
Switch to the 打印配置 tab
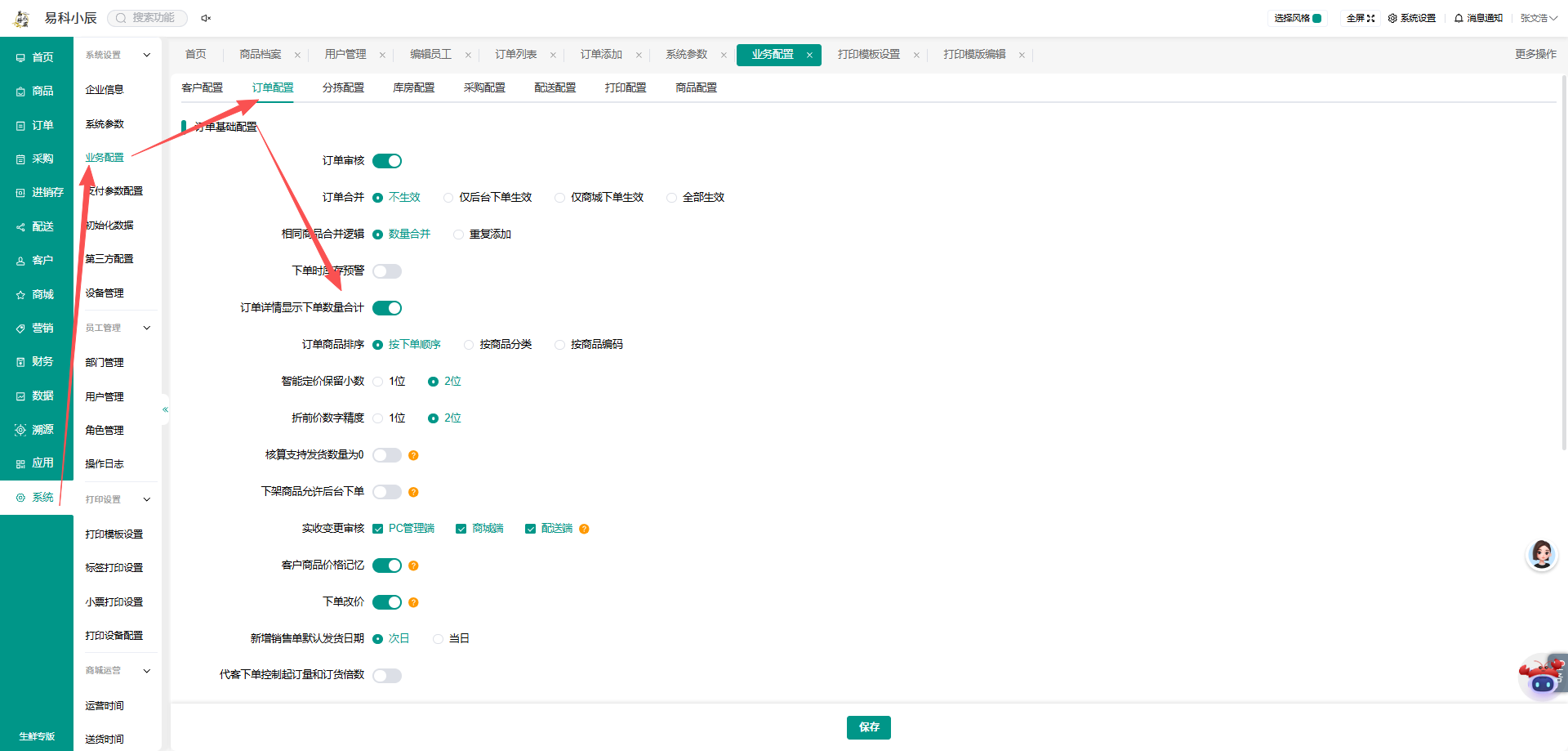pyautogui.click(x=626, y=87)
